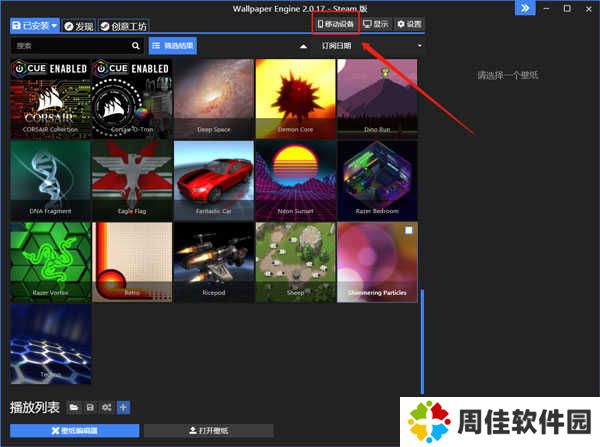
Task: Save the playlist with the disk icon
Action: (90, 407)
